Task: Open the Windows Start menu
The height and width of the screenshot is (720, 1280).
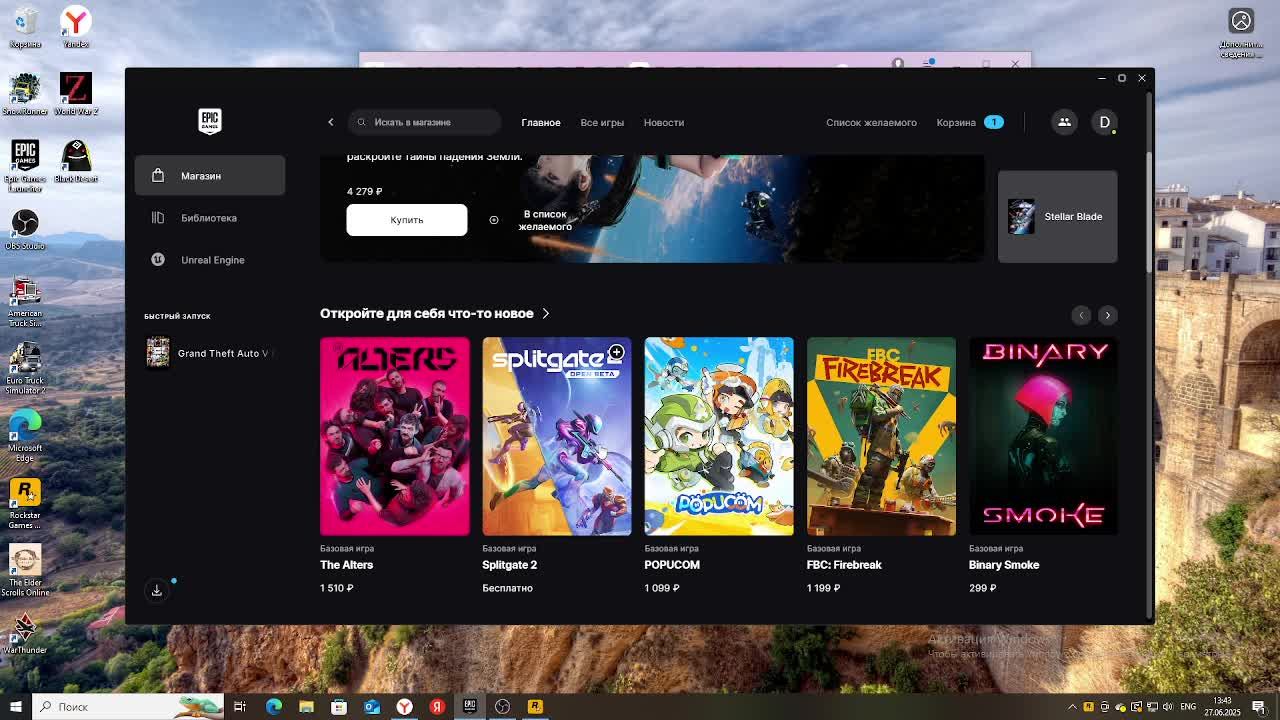Action: tap(15, 707)
